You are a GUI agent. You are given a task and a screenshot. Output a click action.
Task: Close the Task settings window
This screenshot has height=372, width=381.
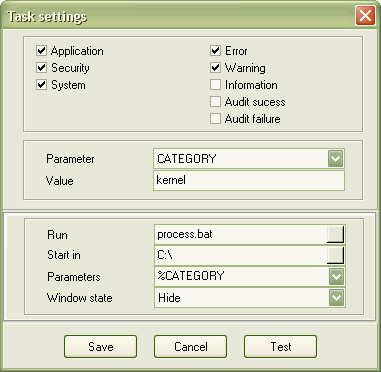365,16
